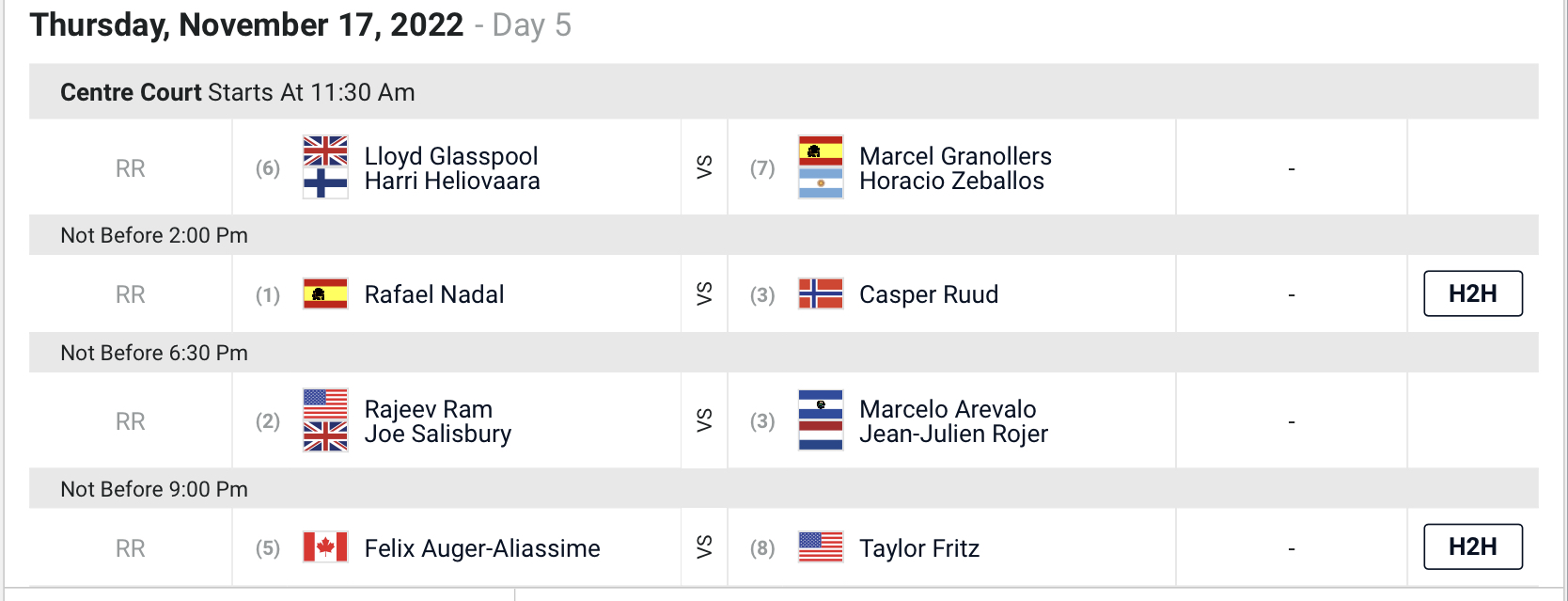Open Rafael Nadal's player profile

pos(434,295)
